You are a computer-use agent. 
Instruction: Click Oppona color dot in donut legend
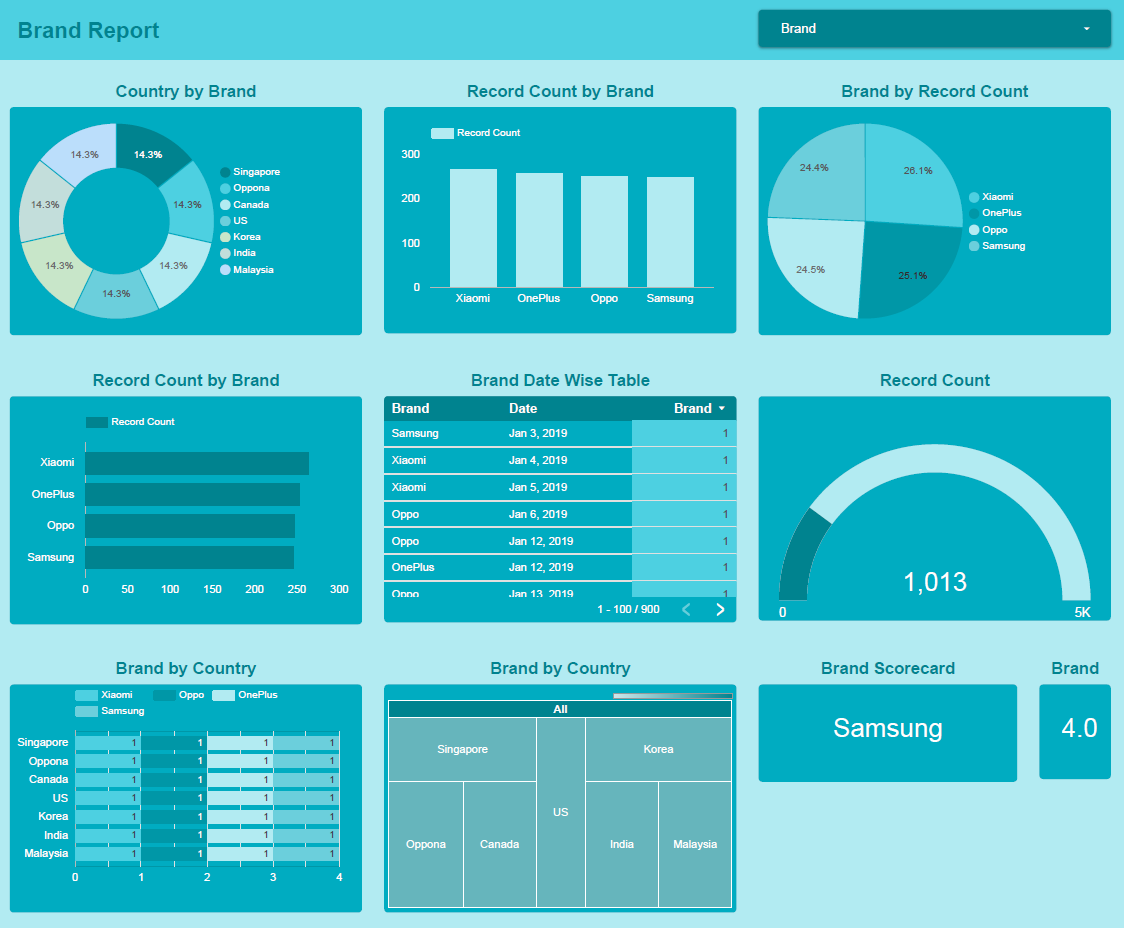tap(225, 188)
